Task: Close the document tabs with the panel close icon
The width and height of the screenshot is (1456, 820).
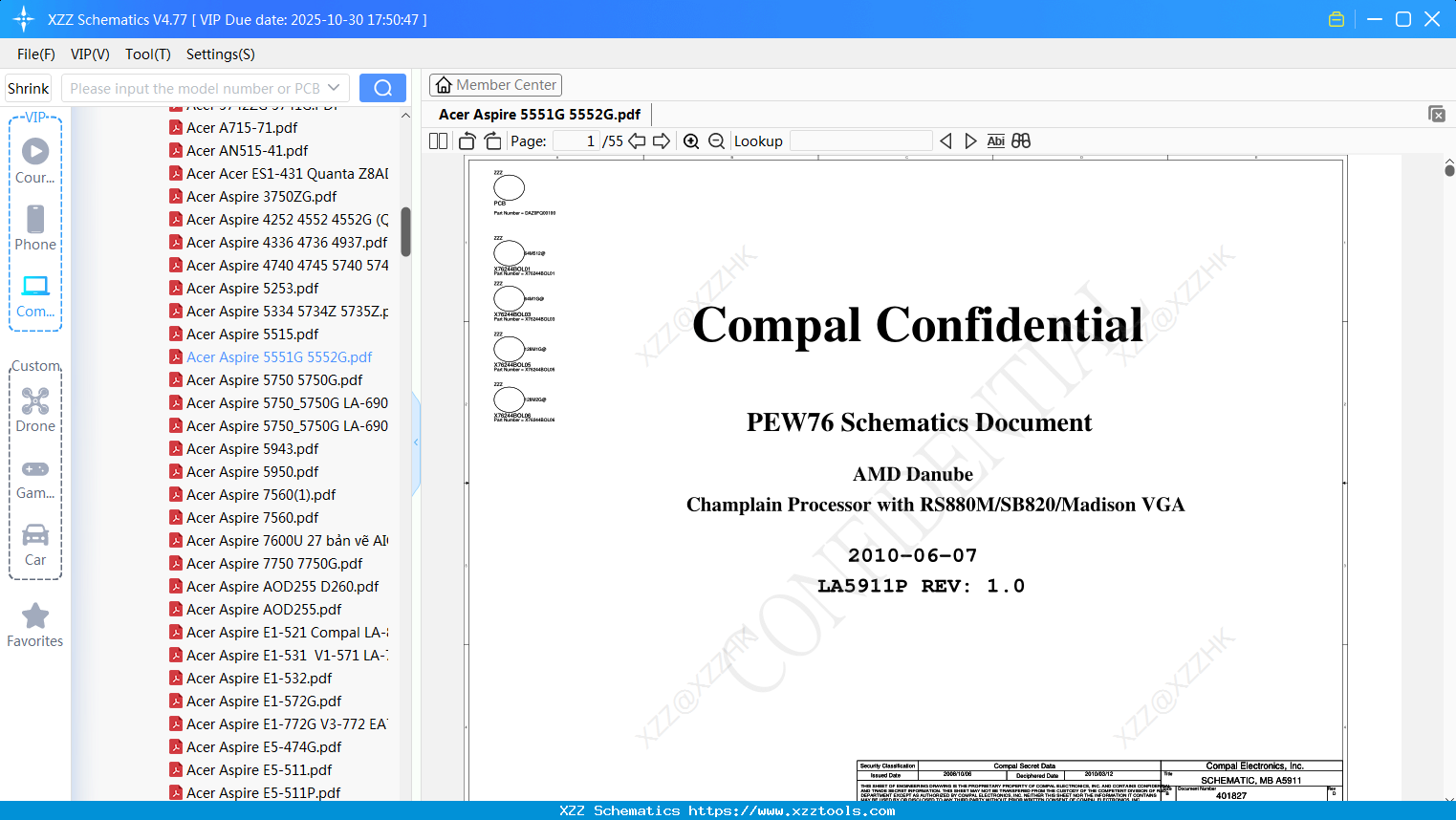Action: tap(1436, 114)
